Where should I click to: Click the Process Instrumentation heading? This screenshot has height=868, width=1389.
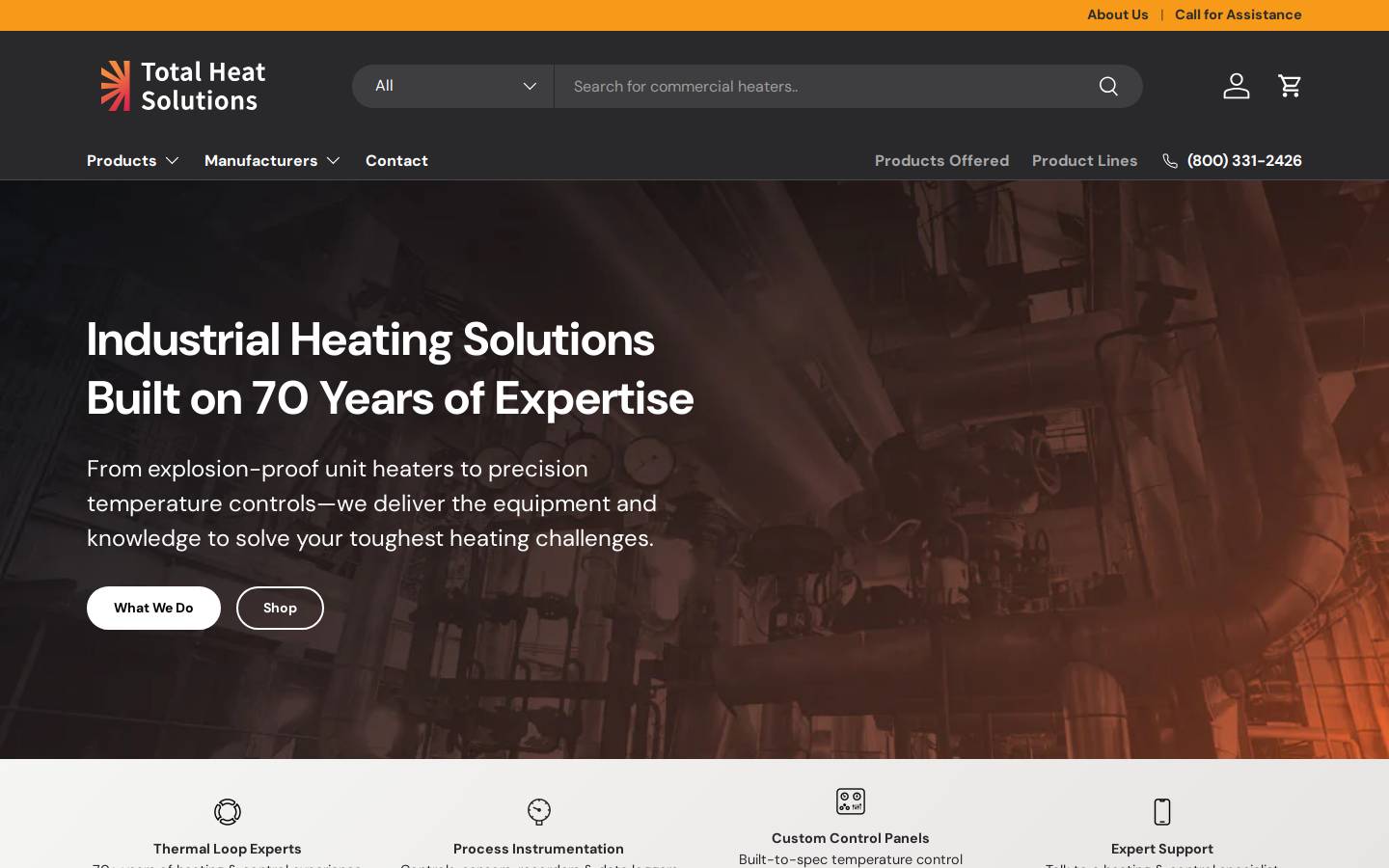(538, 849)
